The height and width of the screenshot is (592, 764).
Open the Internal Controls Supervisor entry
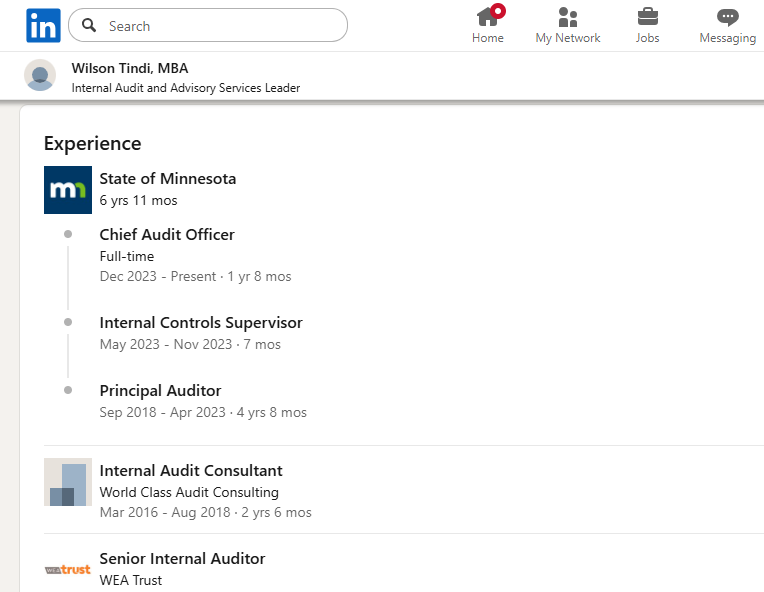[x=201, y=323]
